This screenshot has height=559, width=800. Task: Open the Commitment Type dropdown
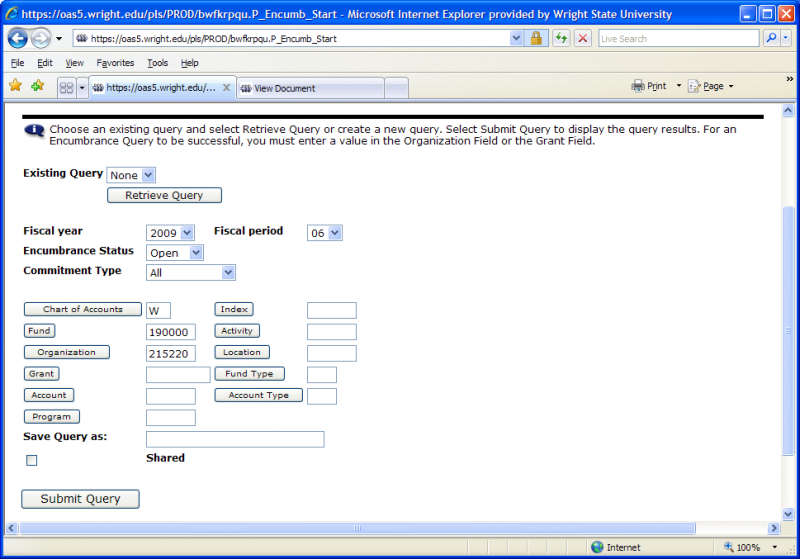[190, 272]
